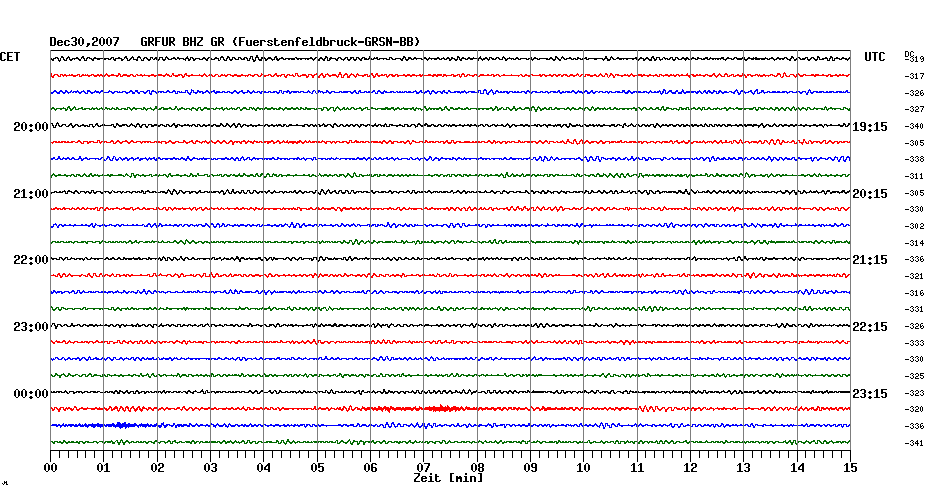Viewport: 930px width, 494px height.
Task: Pick minute 10 on the time axis
Action: (x=584, y=468)
